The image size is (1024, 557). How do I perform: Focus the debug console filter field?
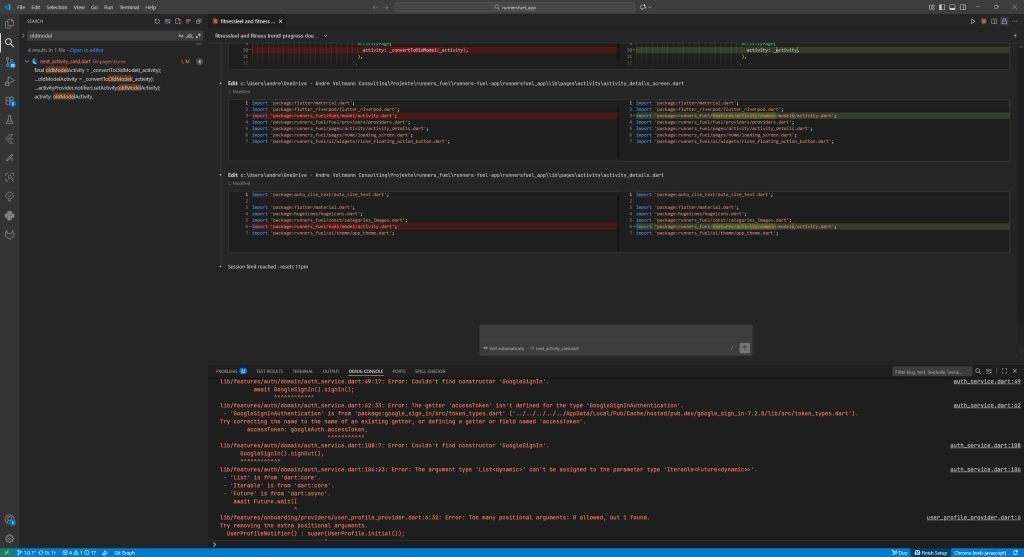point(931,372)
